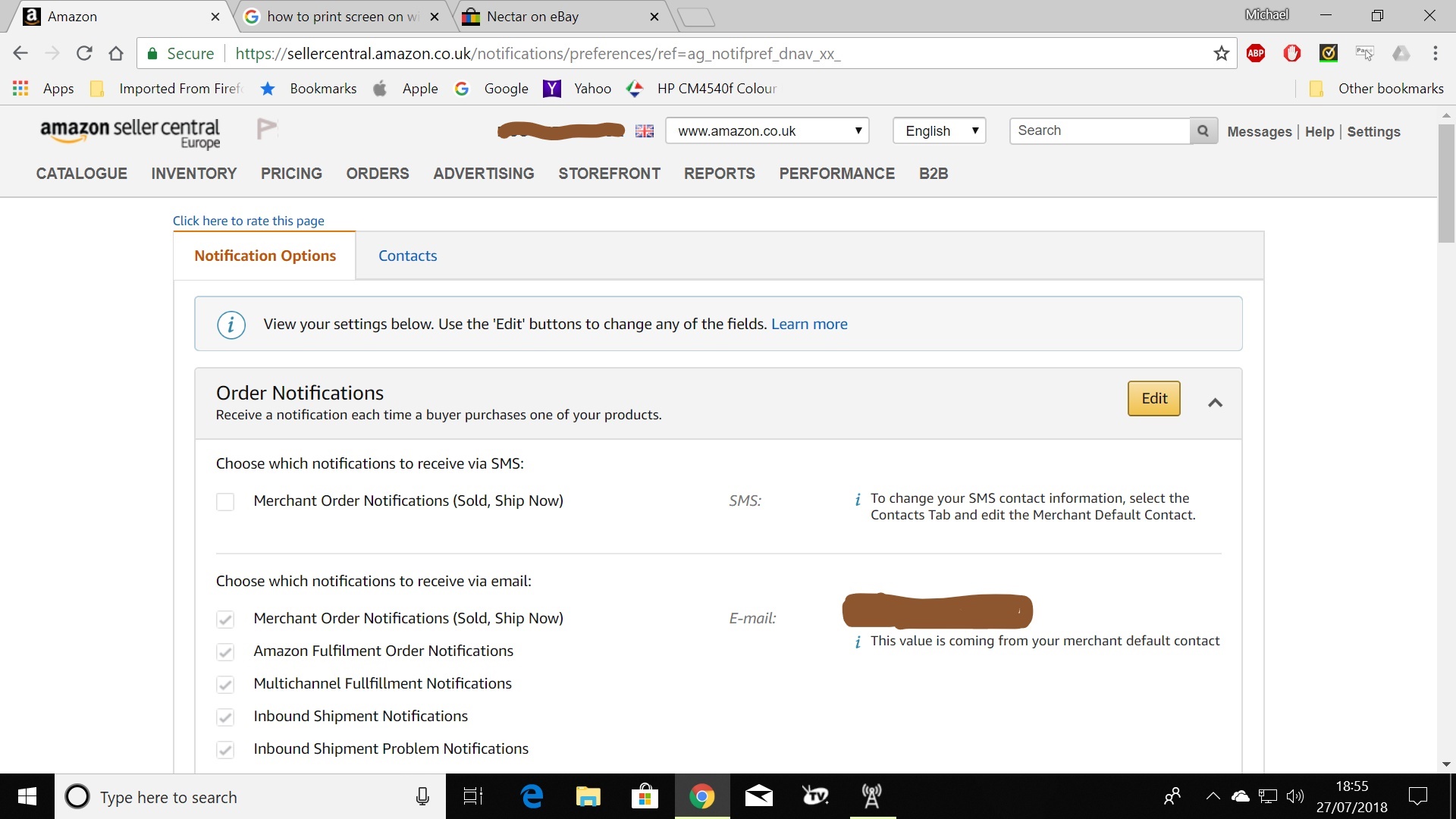This screenshot has height=819, width=1456.
Task: Open the CATALOGUE menu
Action: tap(82, 174)
